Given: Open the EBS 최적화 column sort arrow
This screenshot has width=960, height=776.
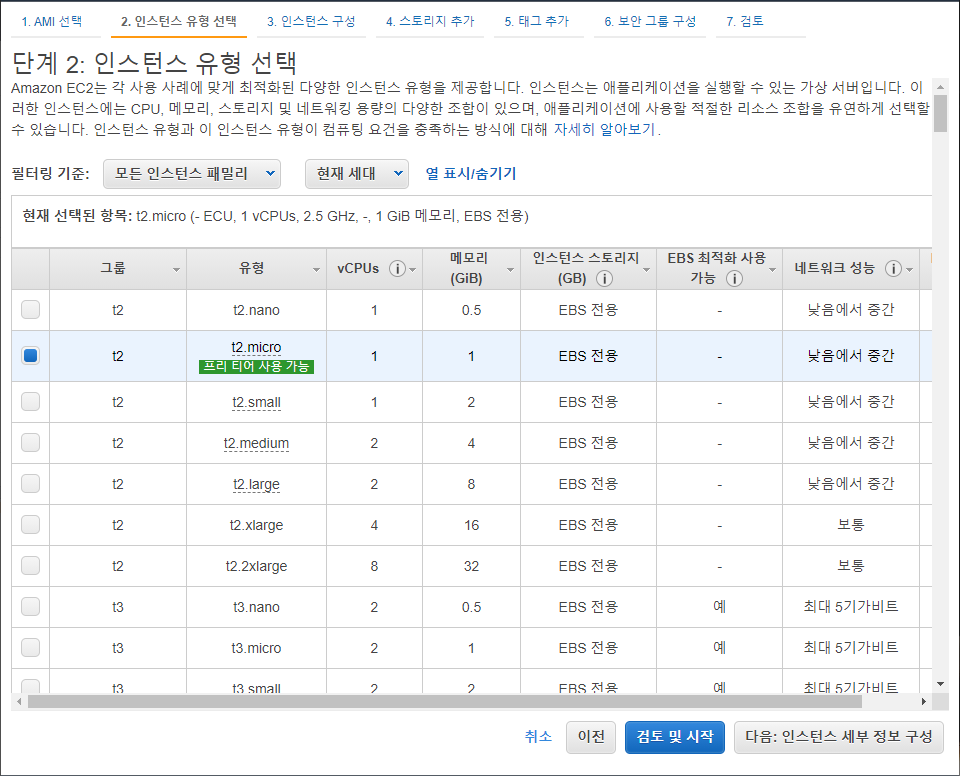Looking at the screenshot, I should (x=773, y=269).
